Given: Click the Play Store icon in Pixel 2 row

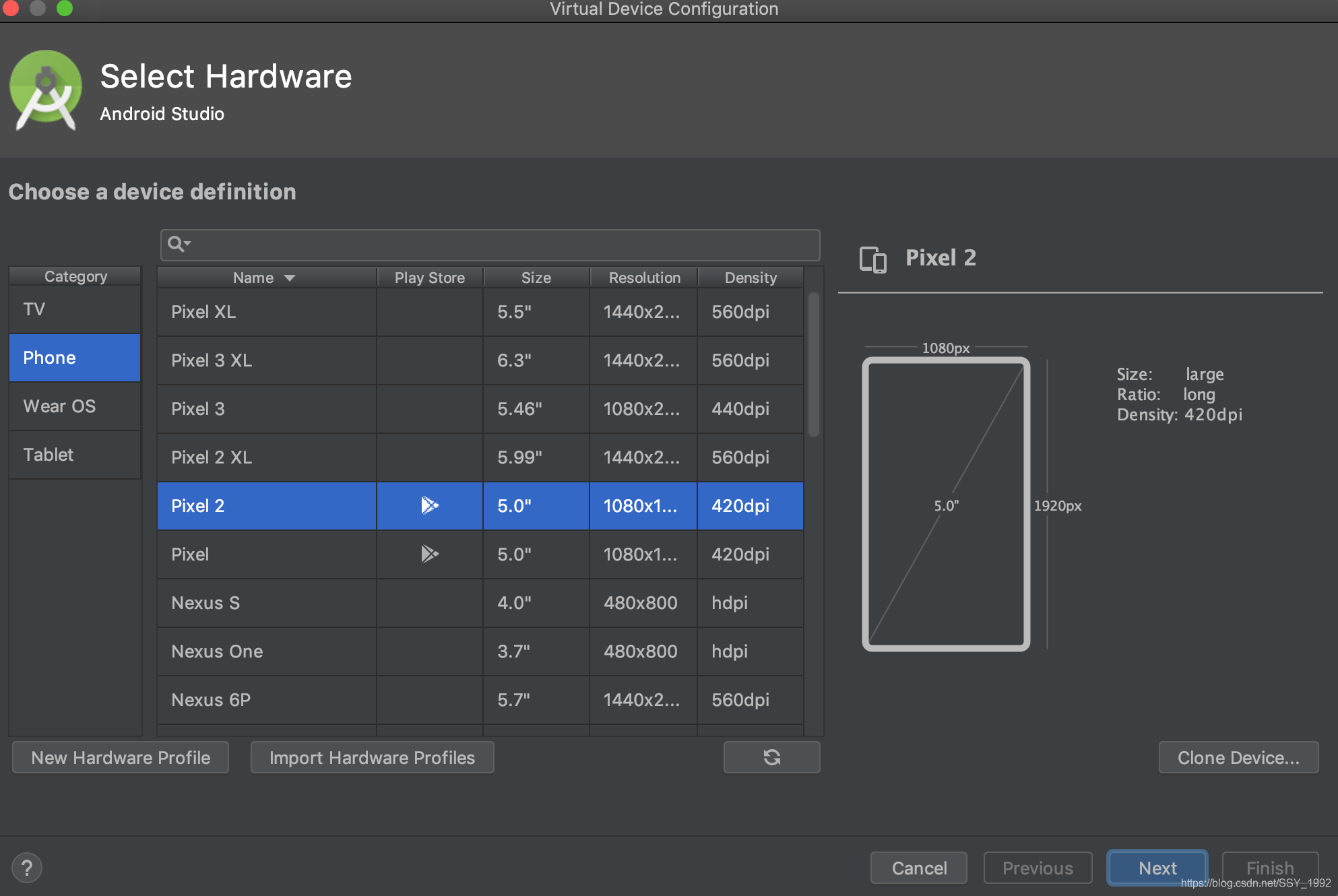Looking at the screenshot, I should [429, 505].
